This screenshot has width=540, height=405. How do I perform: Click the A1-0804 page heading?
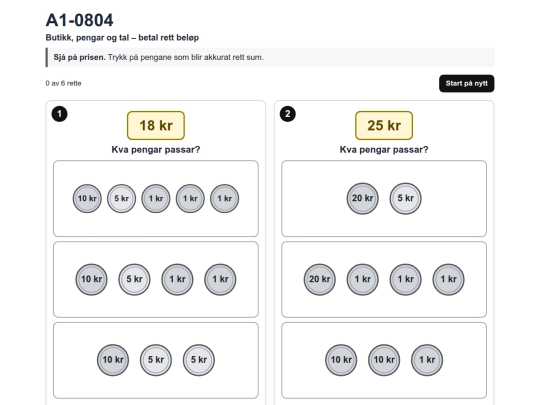pyautogui.click(x=80, y=20)
